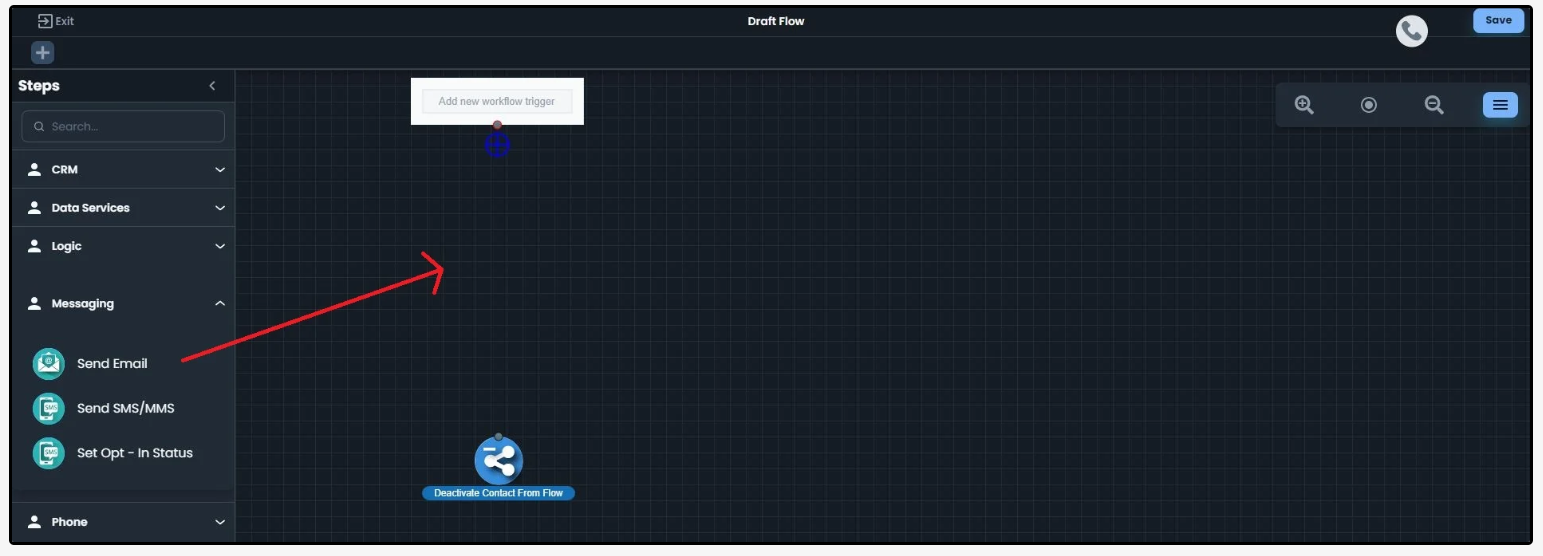Click the Add new workflow trigger box
This screenshot has height=556, width=1543.
pyautogui.click(x=497, y=101)
